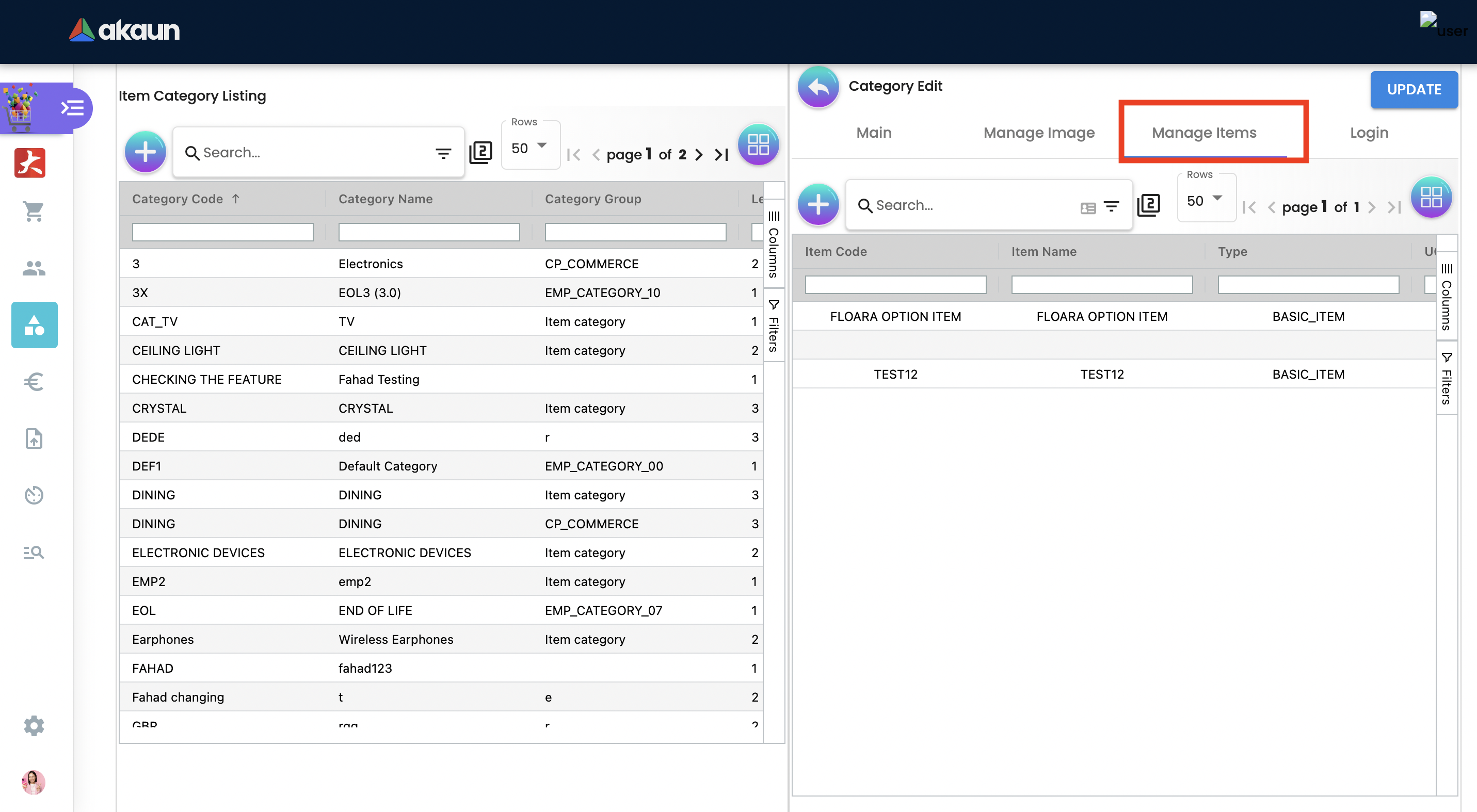Open the settings gear in sidebar
Screen dimensions: 1477x812
tap(33, 725)
